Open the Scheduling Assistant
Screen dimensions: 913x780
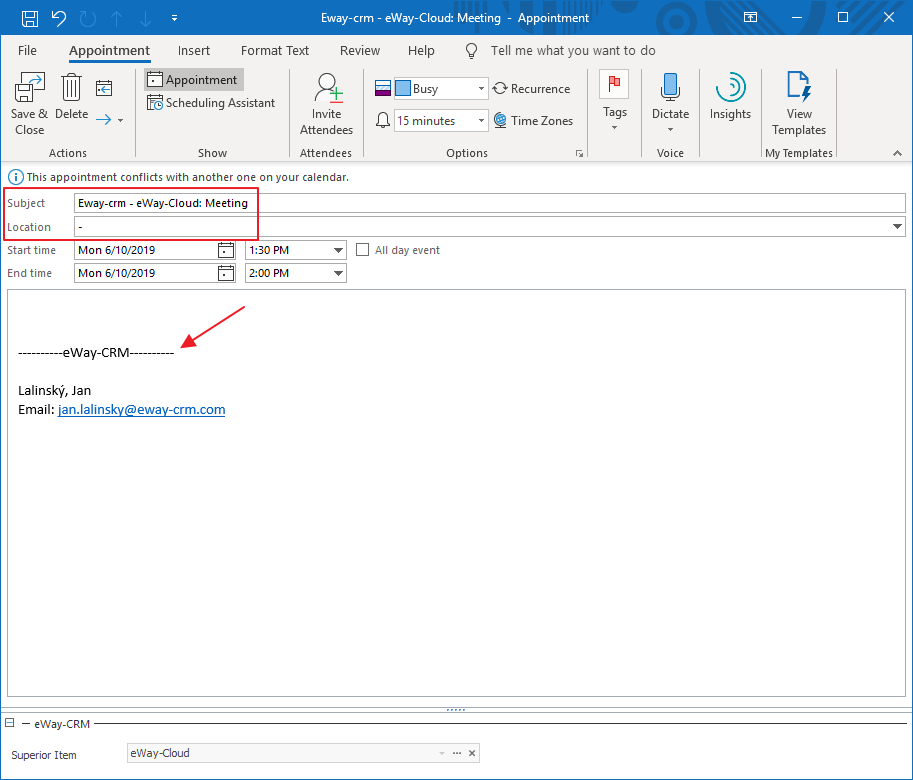211,103
